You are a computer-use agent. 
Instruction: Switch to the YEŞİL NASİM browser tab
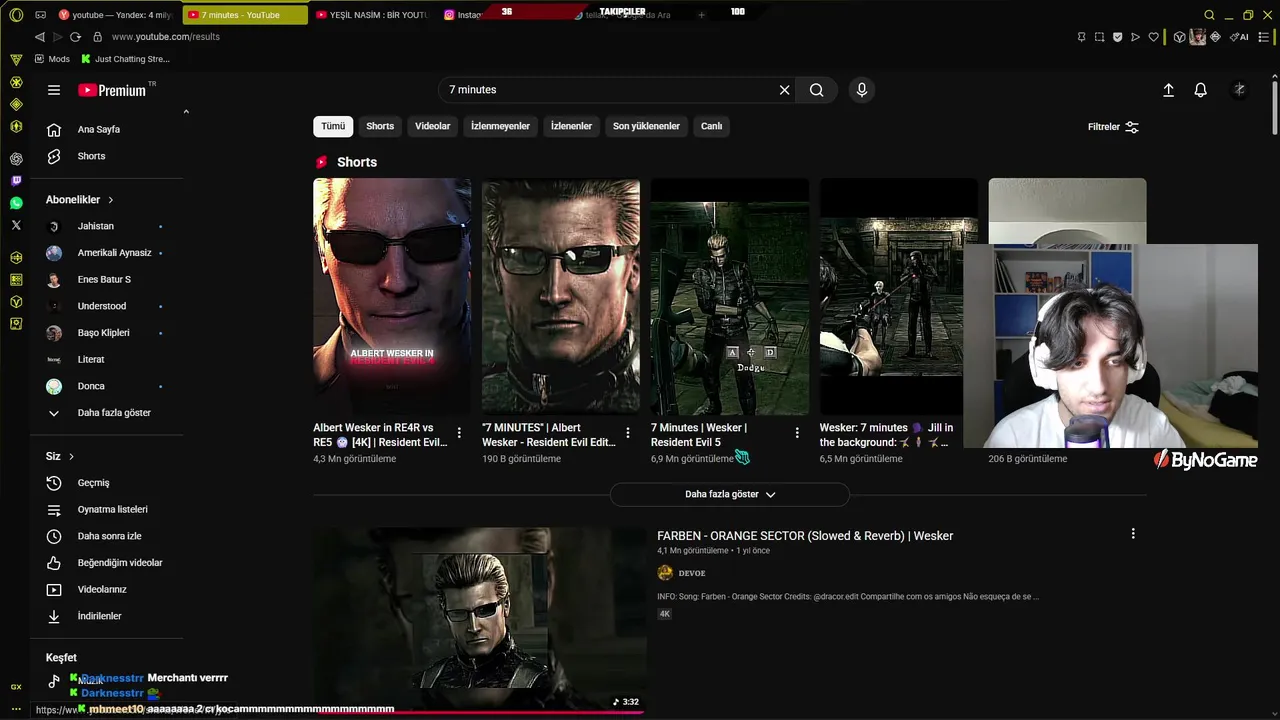(372, 15)
